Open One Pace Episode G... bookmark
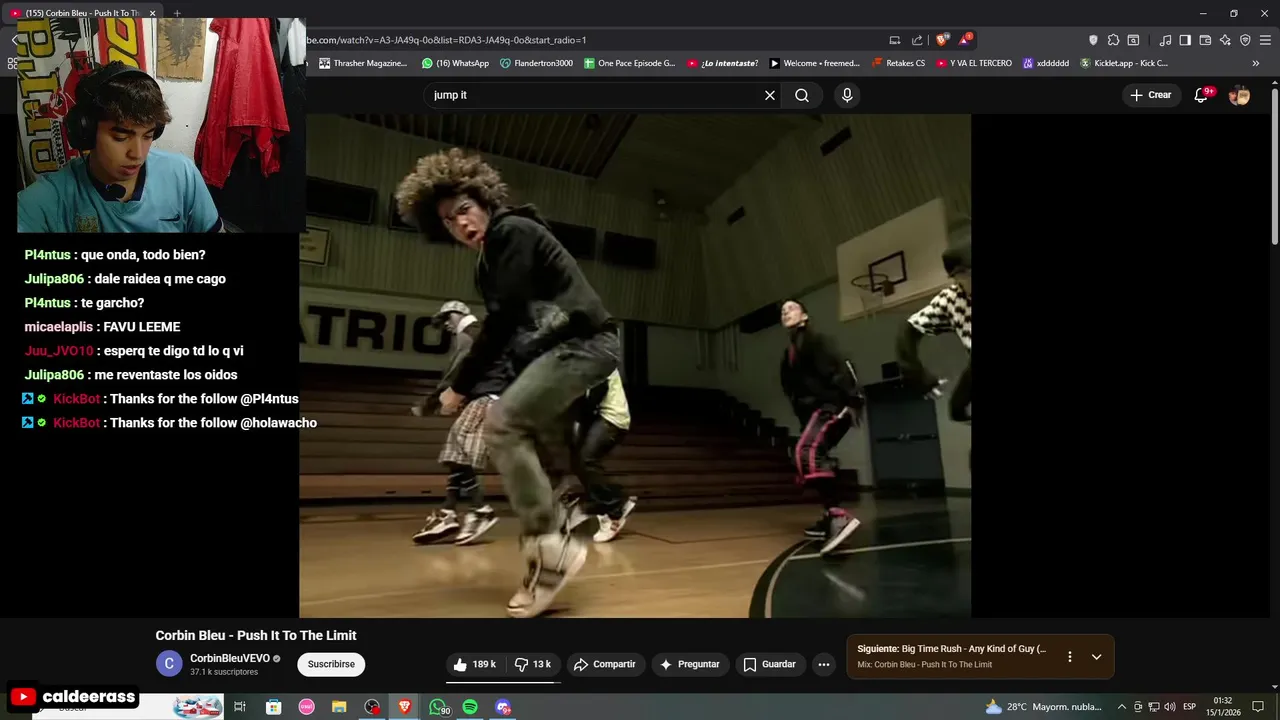 click(x=630, y=63)
